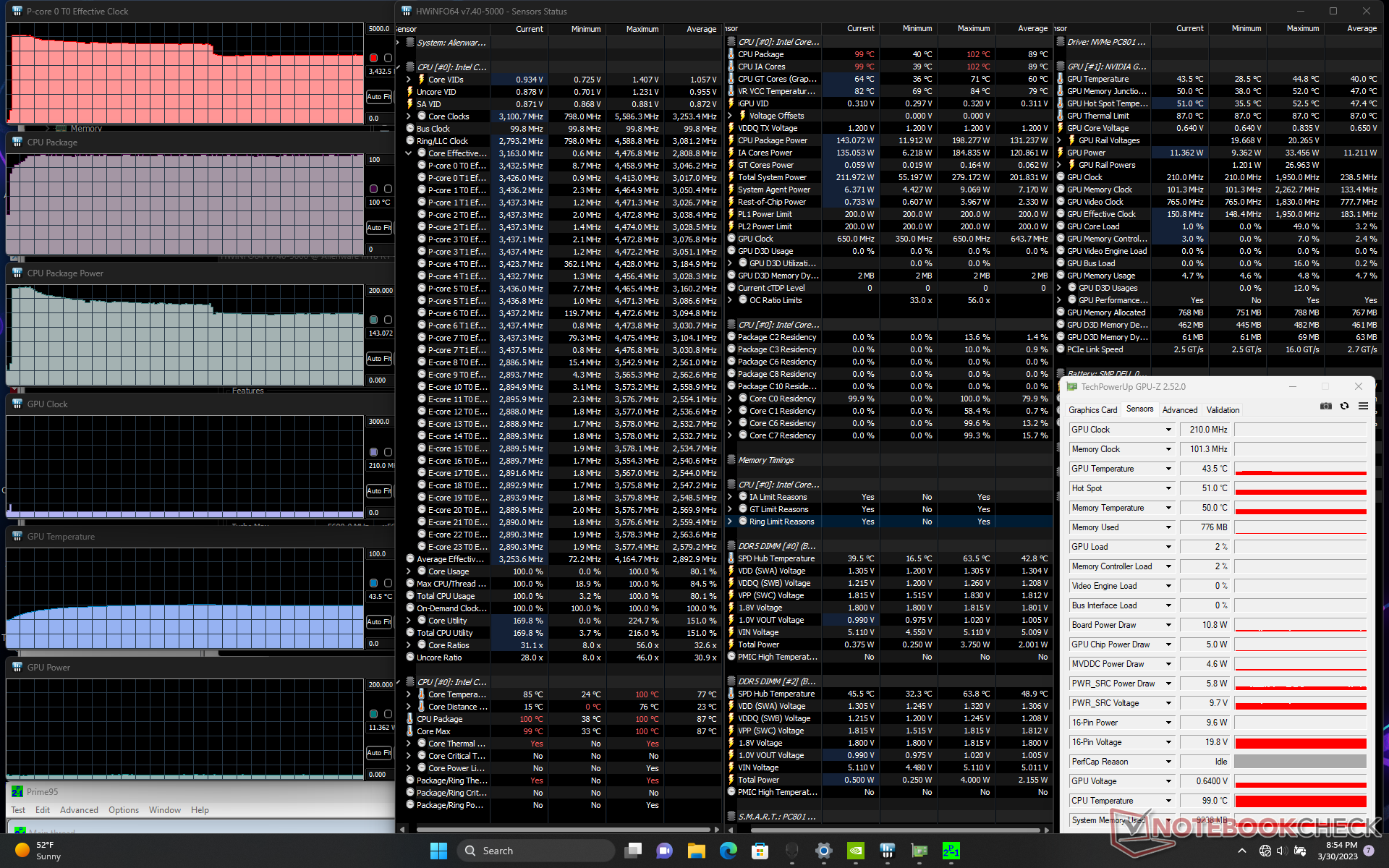This screenshot has width=1389, height=868.
Task: Open the Prime95 Edit menu
Action: pos(43,810)
